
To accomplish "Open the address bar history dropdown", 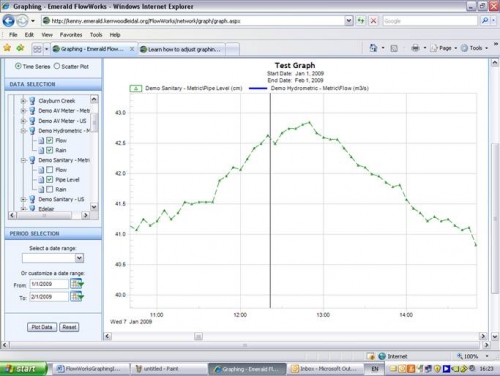I will [x=348, y=21].
